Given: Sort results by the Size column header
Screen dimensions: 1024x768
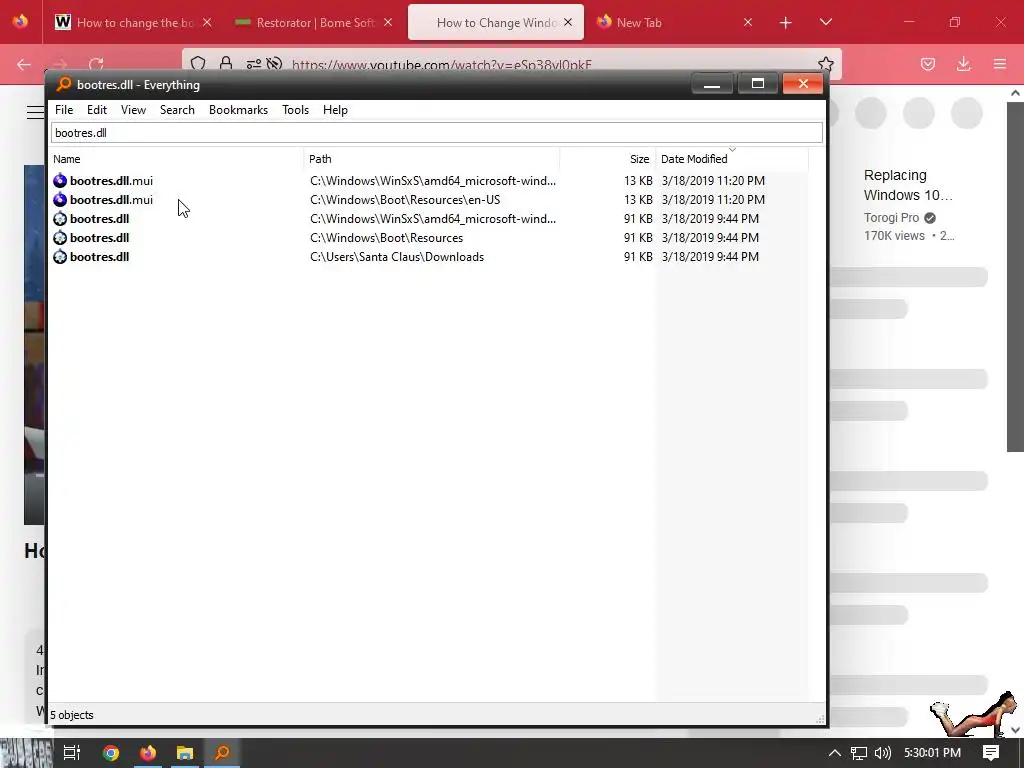Looking at the screenshot, I should pyautogui.click(x=607, y=159).
